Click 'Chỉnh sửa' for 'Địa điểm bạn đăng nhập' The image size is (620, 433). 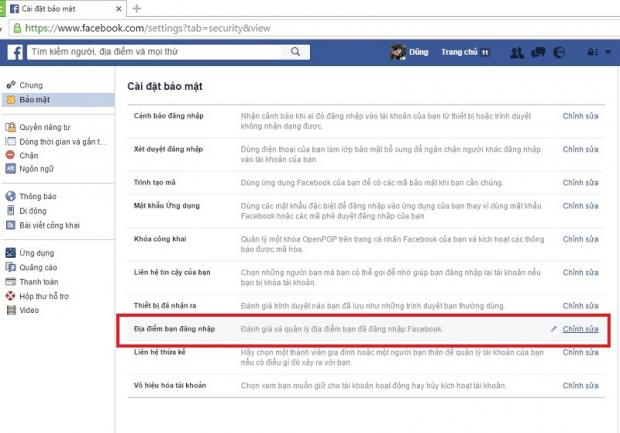(x=580, y=328)
